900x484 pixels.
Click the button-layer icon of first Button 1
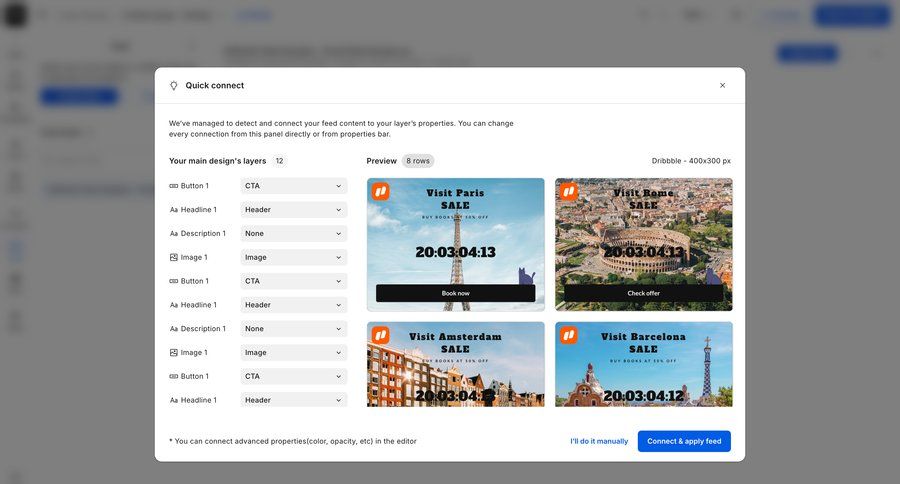173,186
